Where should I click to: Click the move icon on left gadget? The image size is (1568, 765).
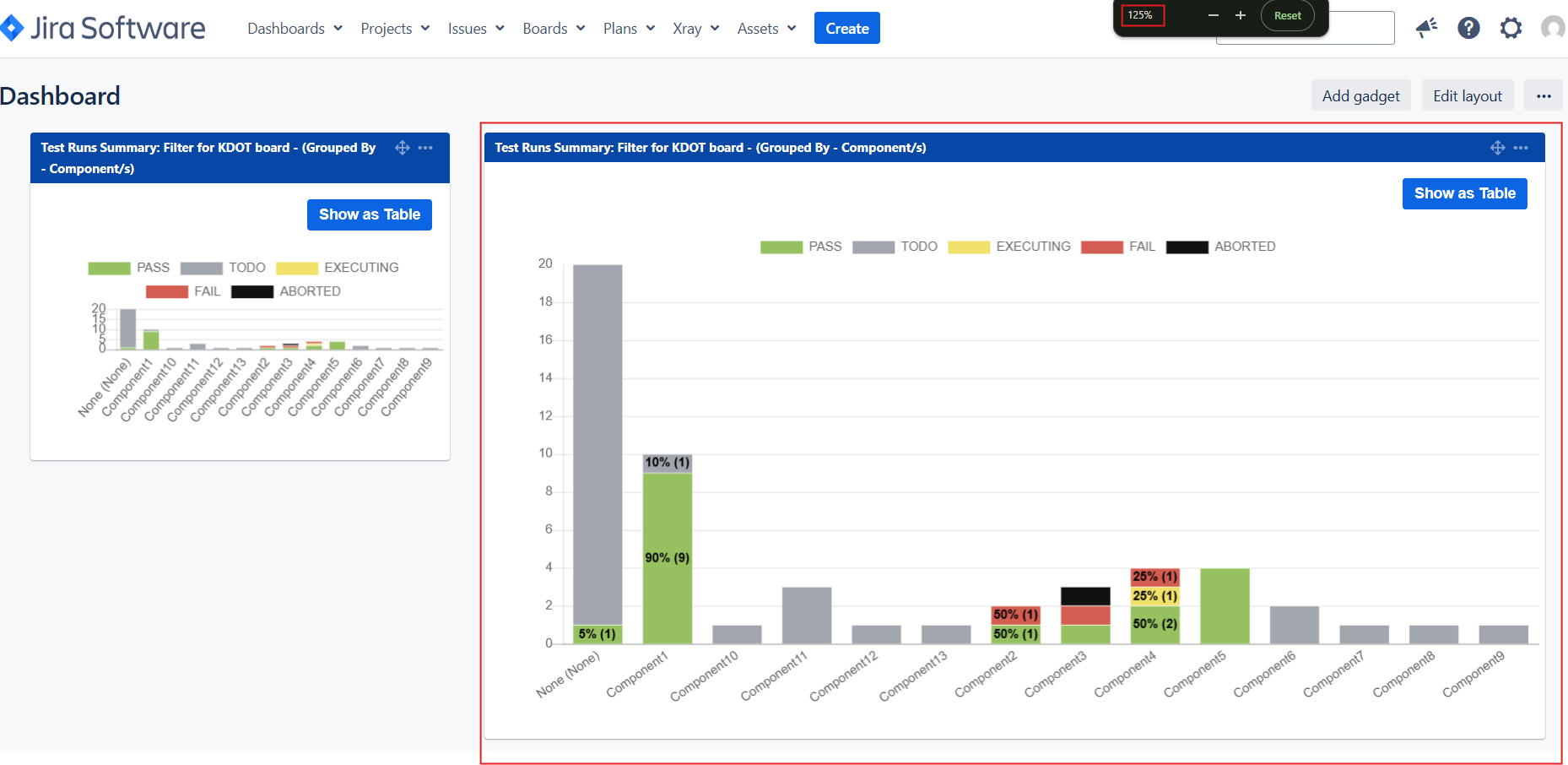coord(403,148)
